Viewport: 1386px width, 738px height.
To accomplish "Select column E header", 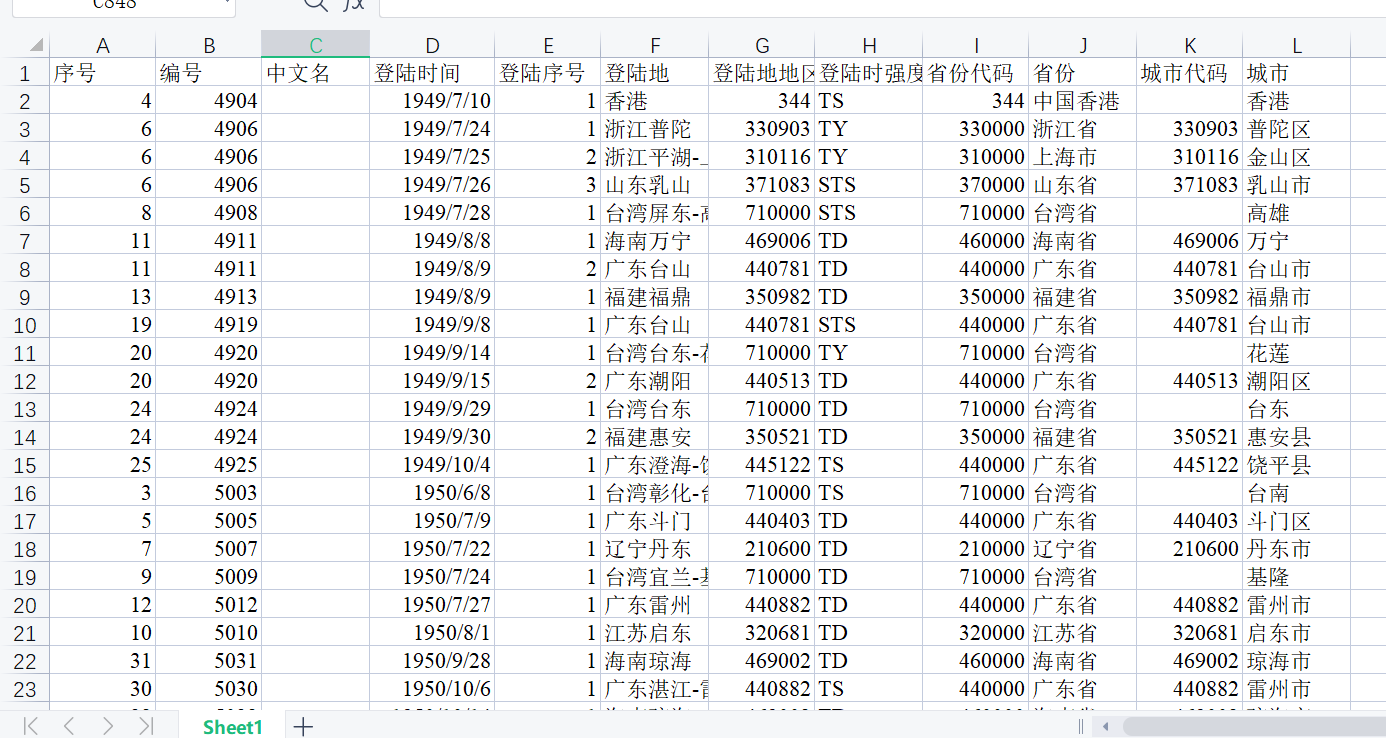I will click(x=548, y=45).
